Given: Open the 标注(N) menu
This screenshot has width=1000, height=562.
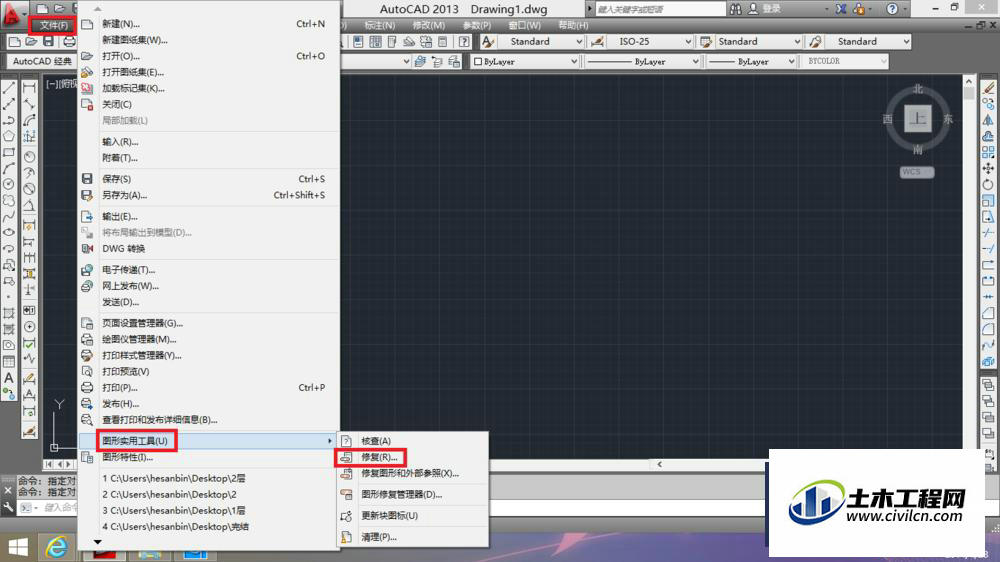Looking at the screenshot, I should pyautogui.click(x=379, y=25).
